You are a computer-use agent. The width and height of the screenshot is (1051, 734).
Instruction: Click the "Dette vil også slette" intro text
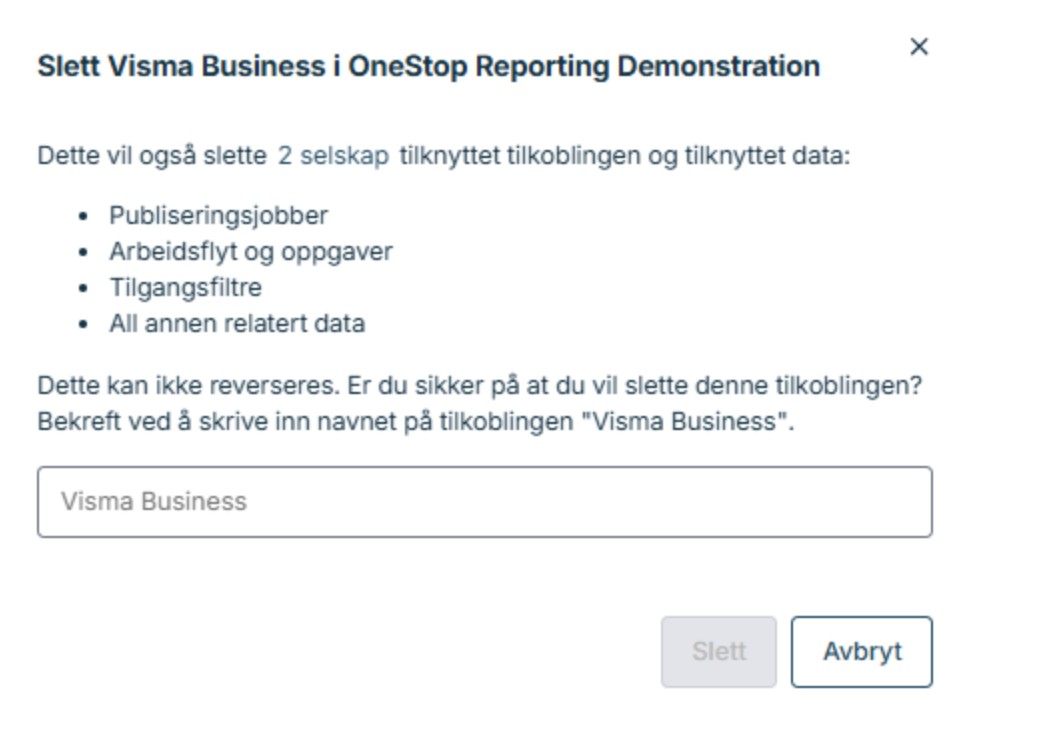pyautogui.click(x=152, y=157)
